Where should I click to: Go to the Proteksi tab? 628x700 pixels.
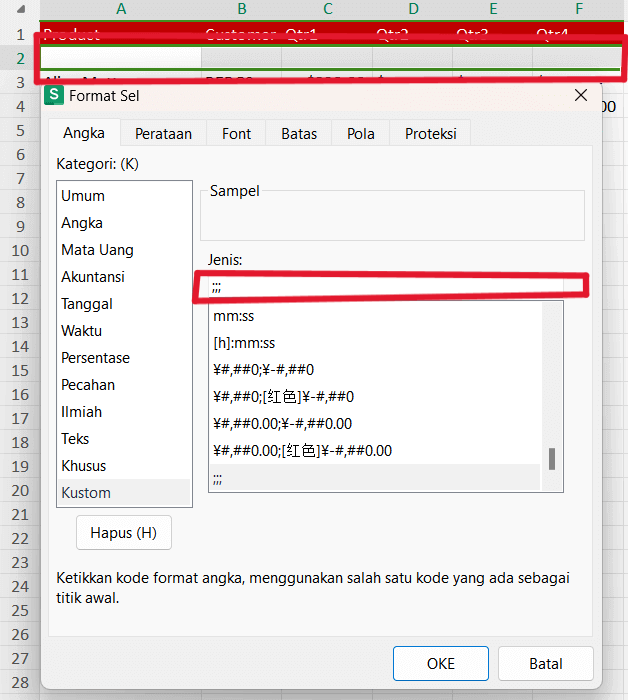tap(431, 133)
